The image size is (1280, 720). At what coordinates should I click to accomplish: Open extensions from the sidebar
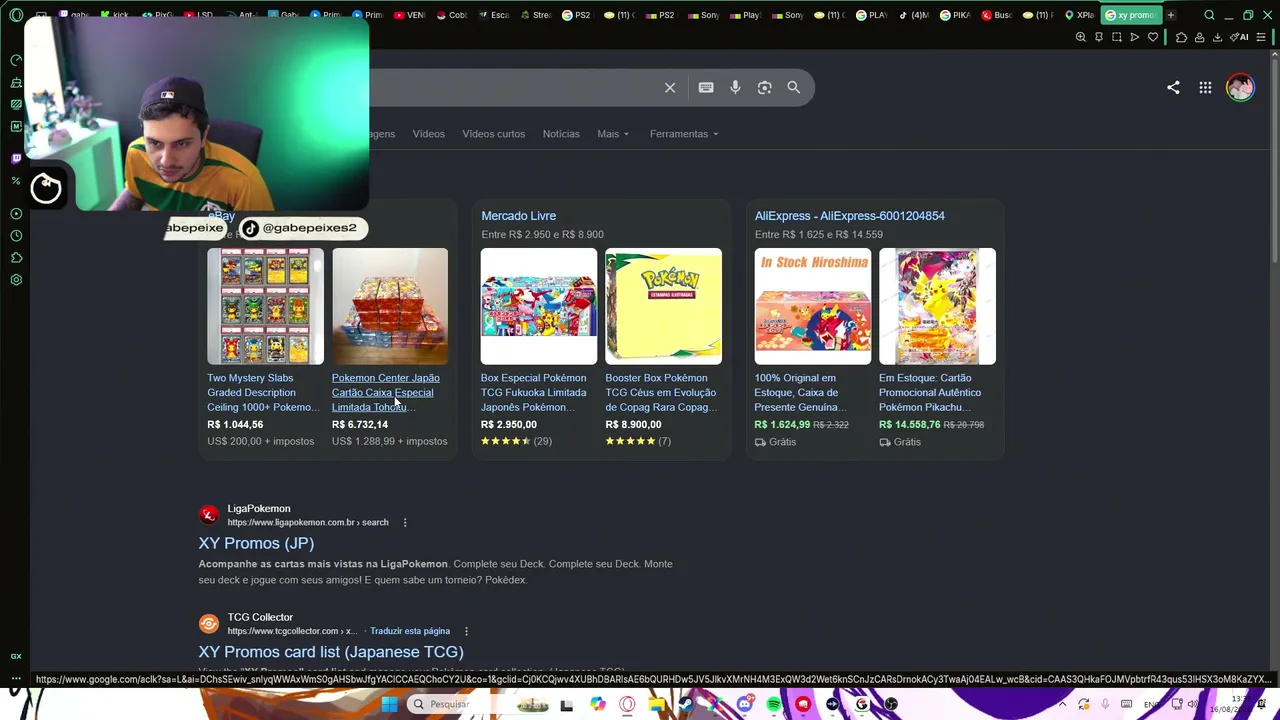(16, 258)
